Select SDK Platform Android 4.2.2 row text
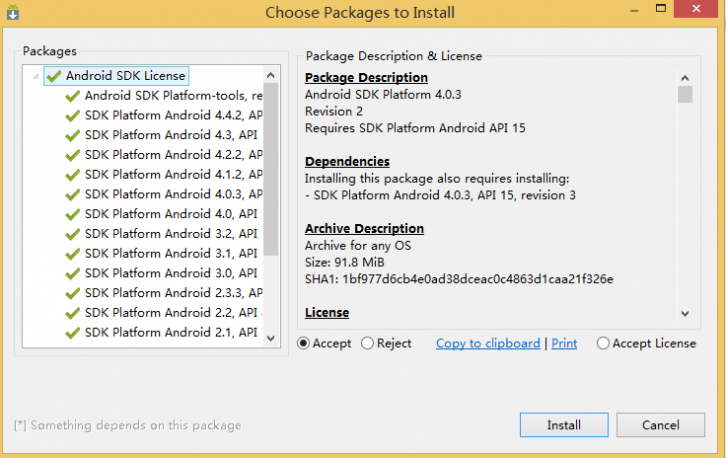 pos(174,155)
